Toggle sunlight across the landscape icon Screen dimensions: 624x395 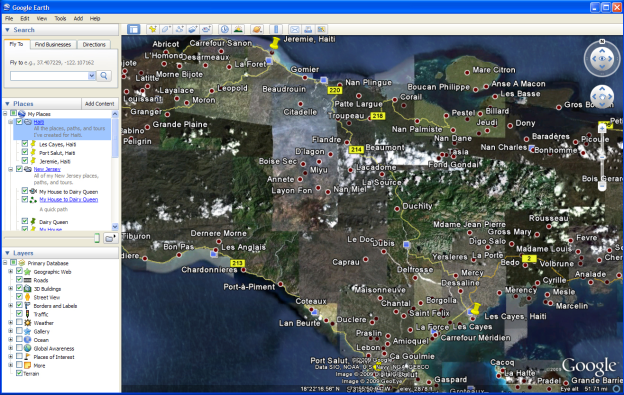pos(238,29)
